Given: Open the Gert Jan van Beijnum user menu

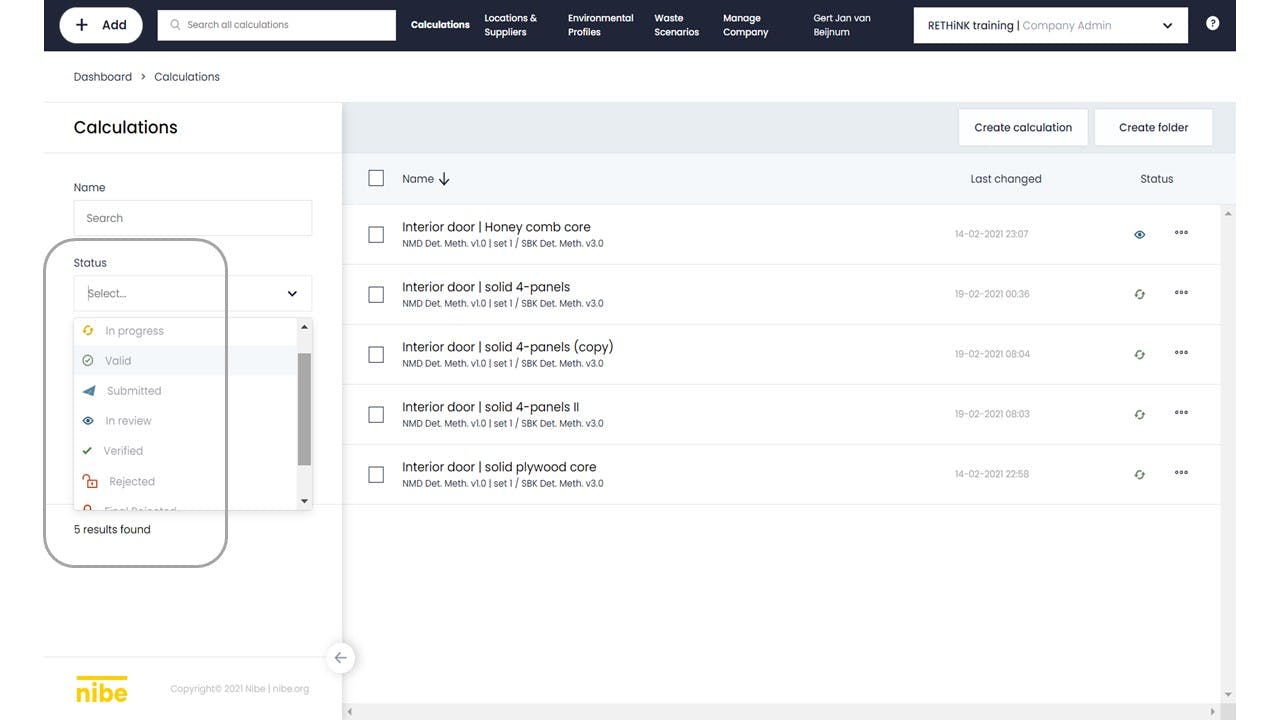Looking at the screenshot, I should (x=841, y=25).
